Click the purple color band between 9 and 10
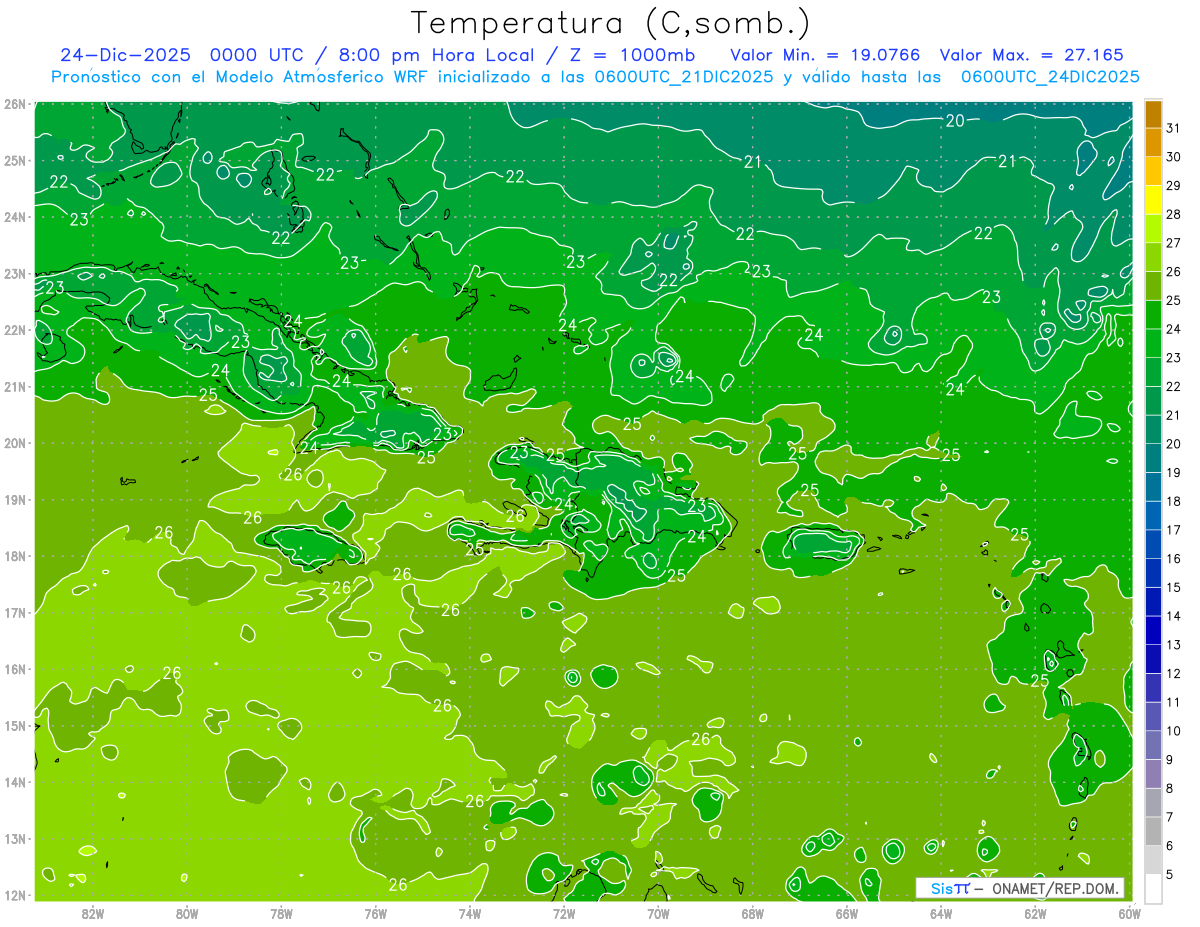This screenshot has height=927, width=1200. pyautogui.click(x=1154, y=746)
